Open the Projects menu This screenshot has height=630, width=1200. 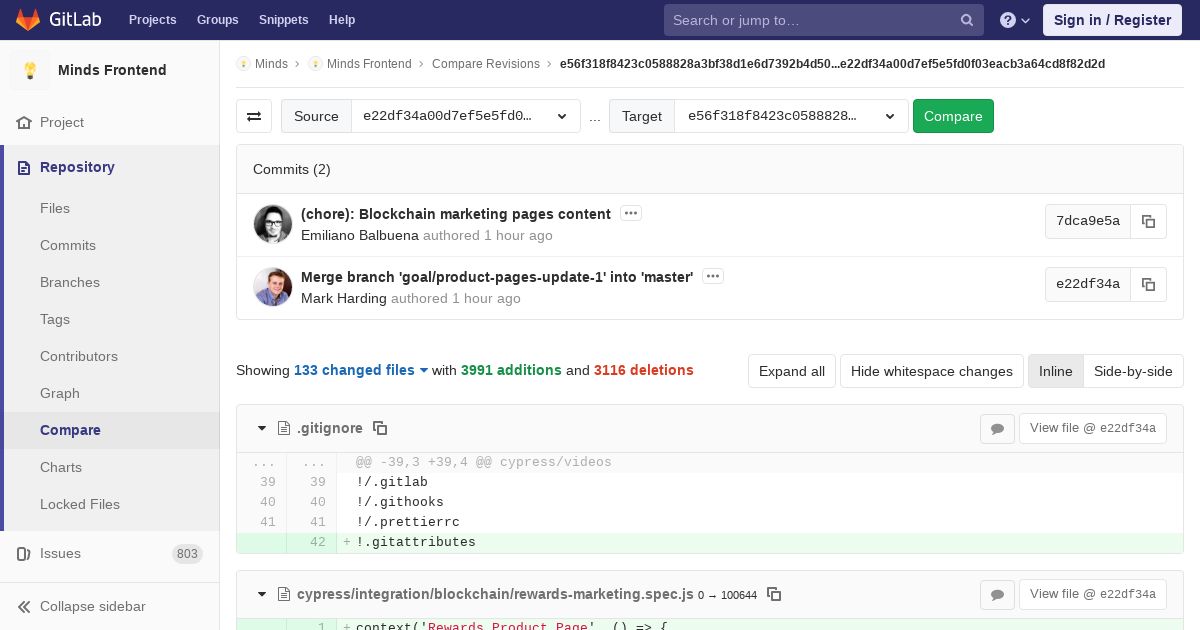[152, 20]
